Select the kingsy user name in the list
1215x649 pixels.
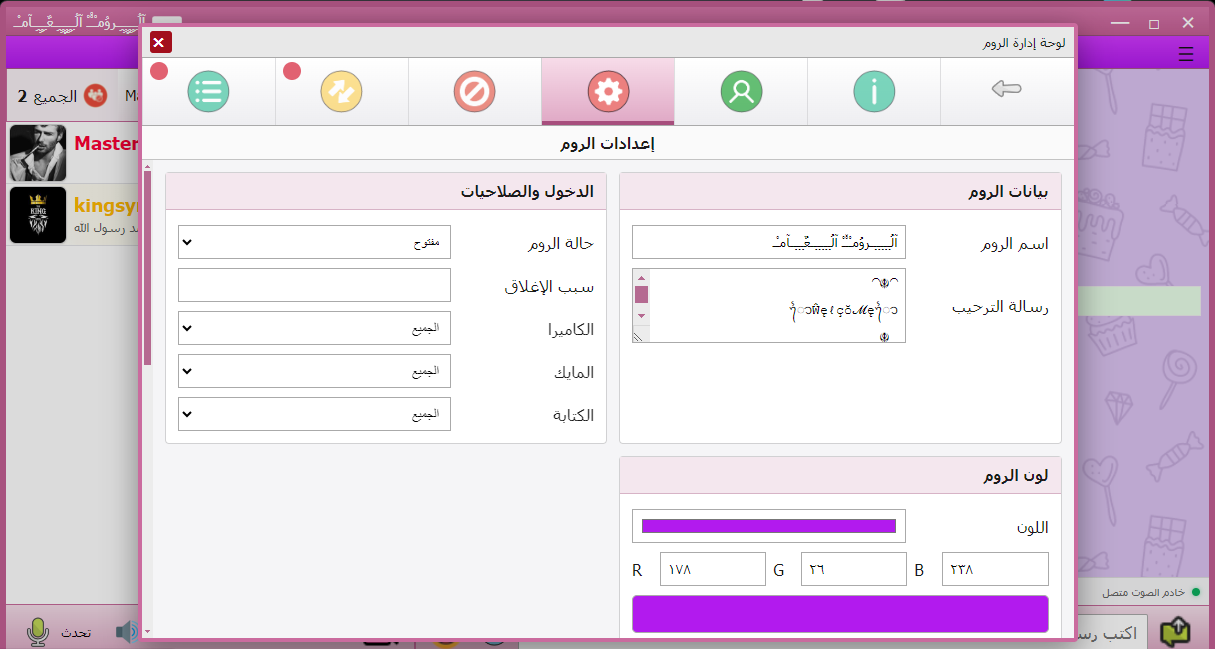coord(106,205)
